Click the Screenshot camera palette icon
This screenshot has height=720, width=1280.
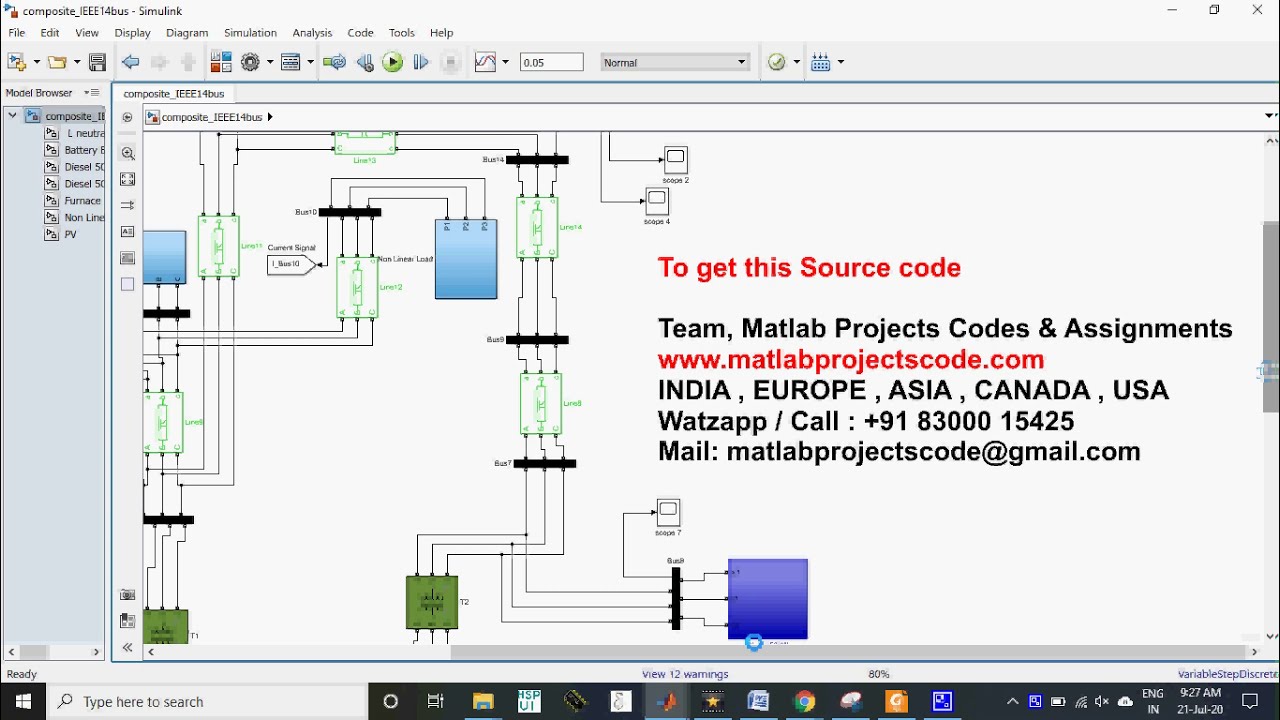tap(127, 595)
